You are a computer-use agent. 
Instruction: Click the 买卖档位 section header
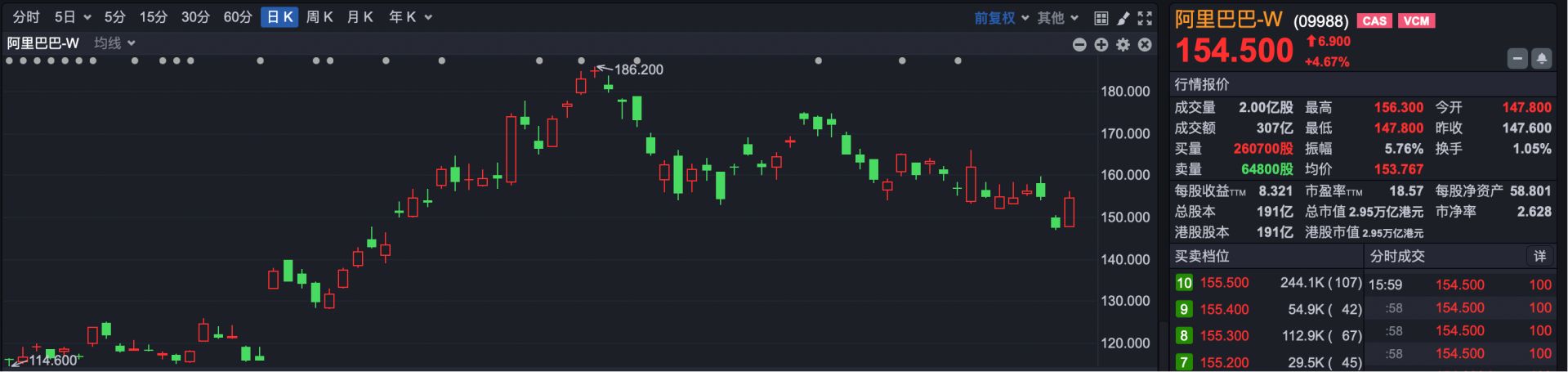click(1202, 256)
